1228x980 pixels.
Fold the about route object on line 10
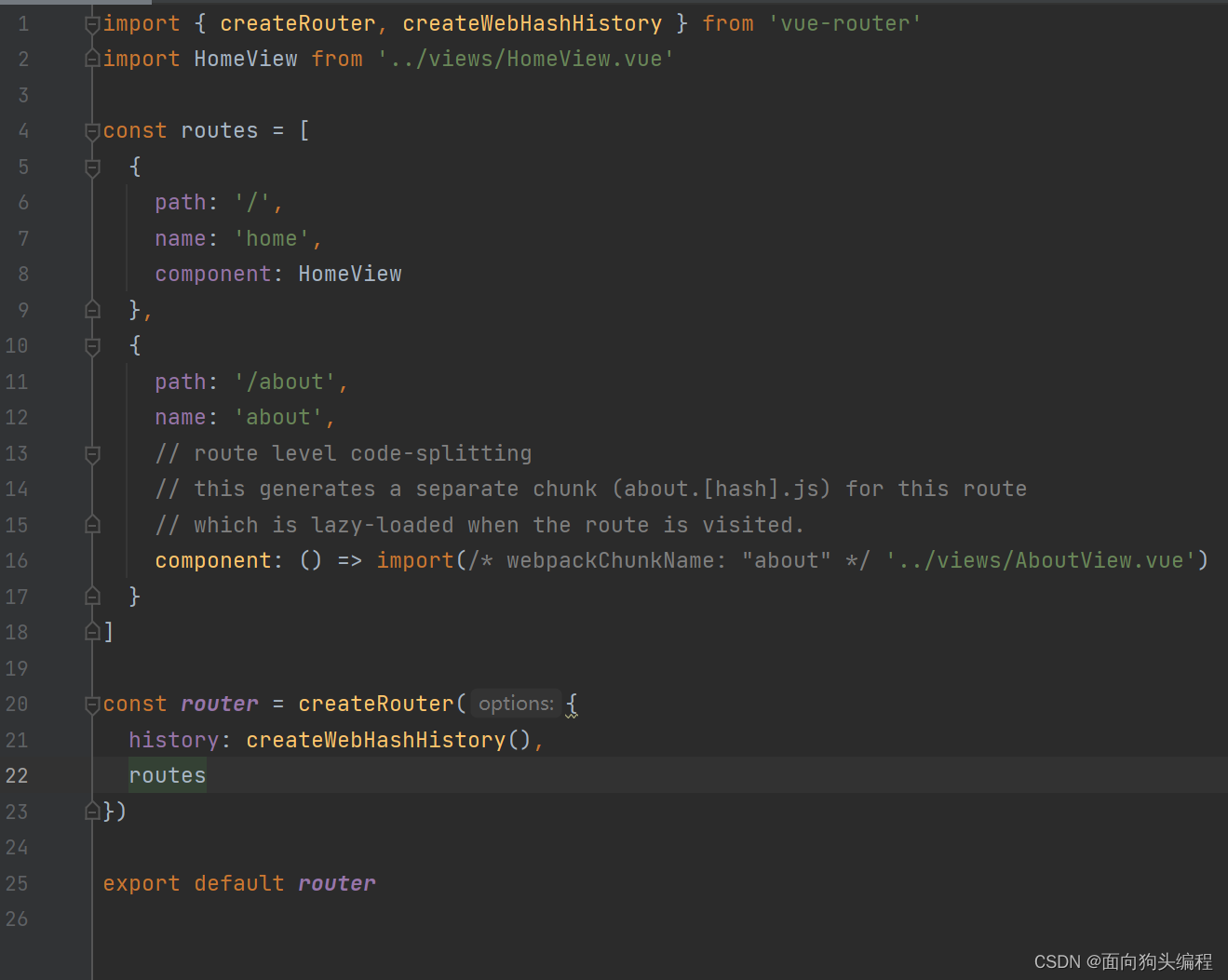click(92, 346)
